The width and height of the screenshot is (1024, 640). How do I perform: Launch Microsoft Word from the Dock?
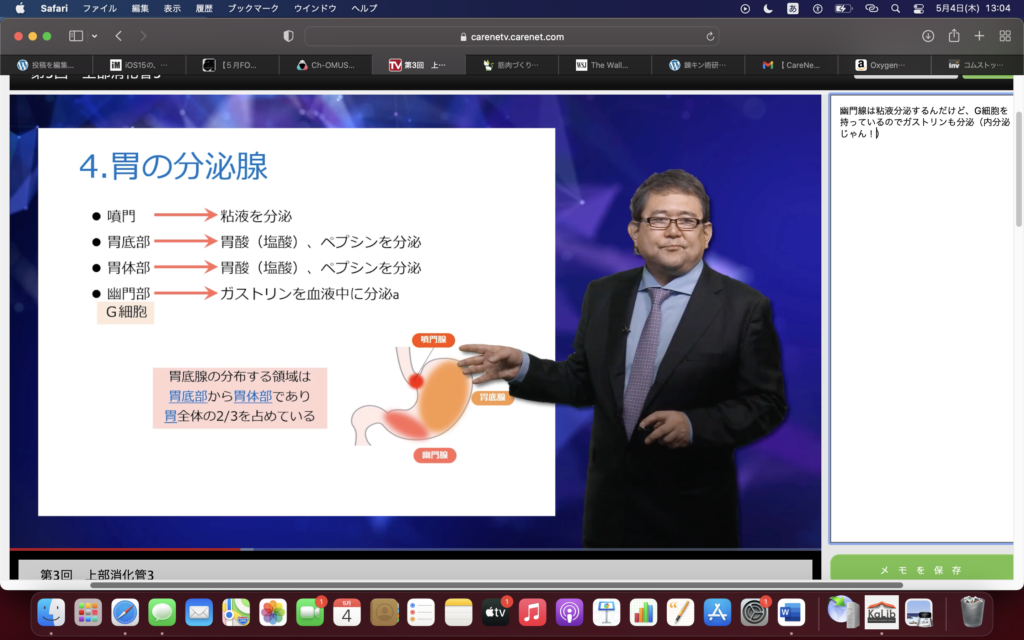[791, 611]
